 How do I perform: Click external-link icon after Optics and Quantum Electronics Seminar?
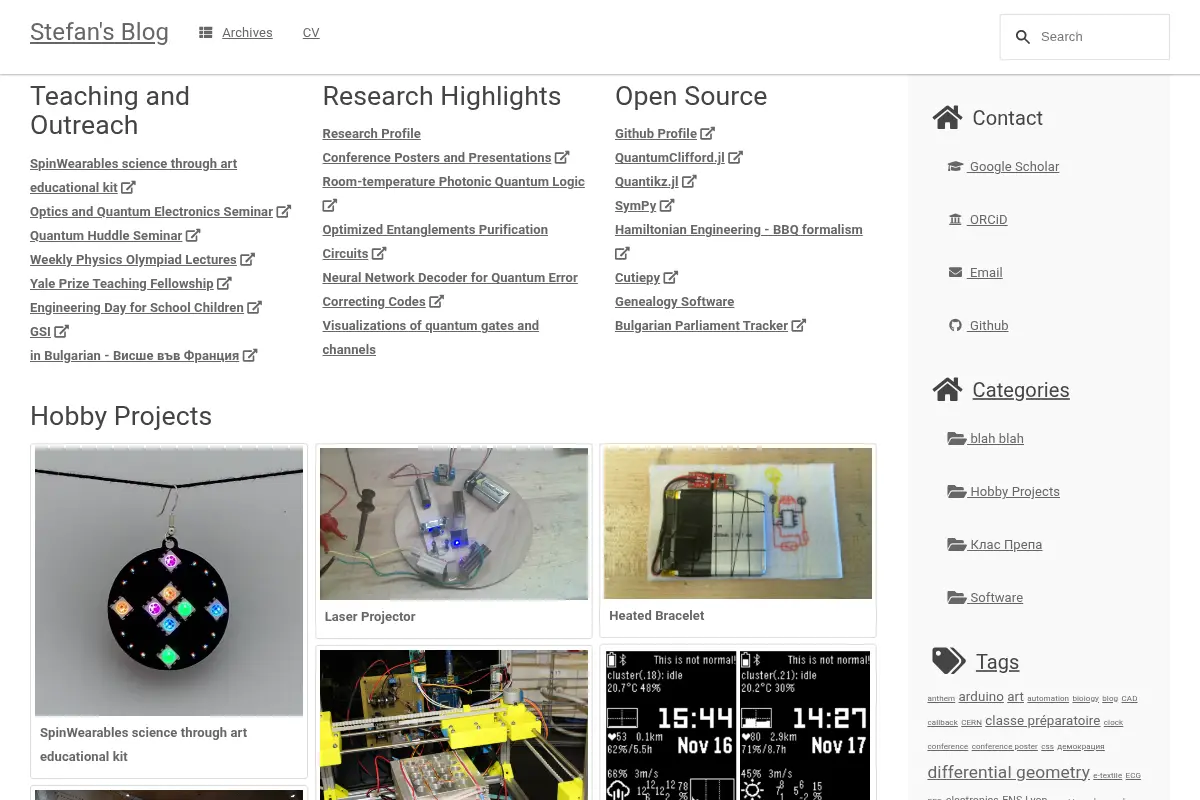(284, 211)
